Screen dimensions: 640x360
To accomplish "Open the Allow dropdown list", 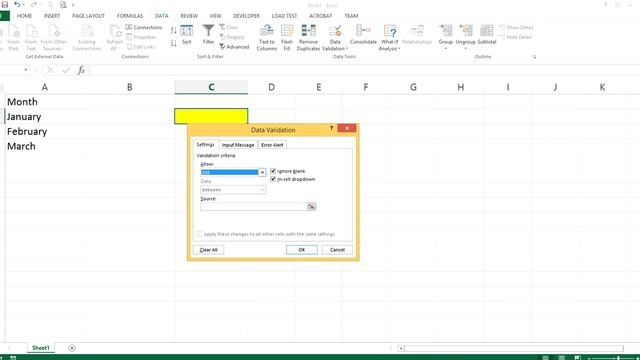I will 262,173.
